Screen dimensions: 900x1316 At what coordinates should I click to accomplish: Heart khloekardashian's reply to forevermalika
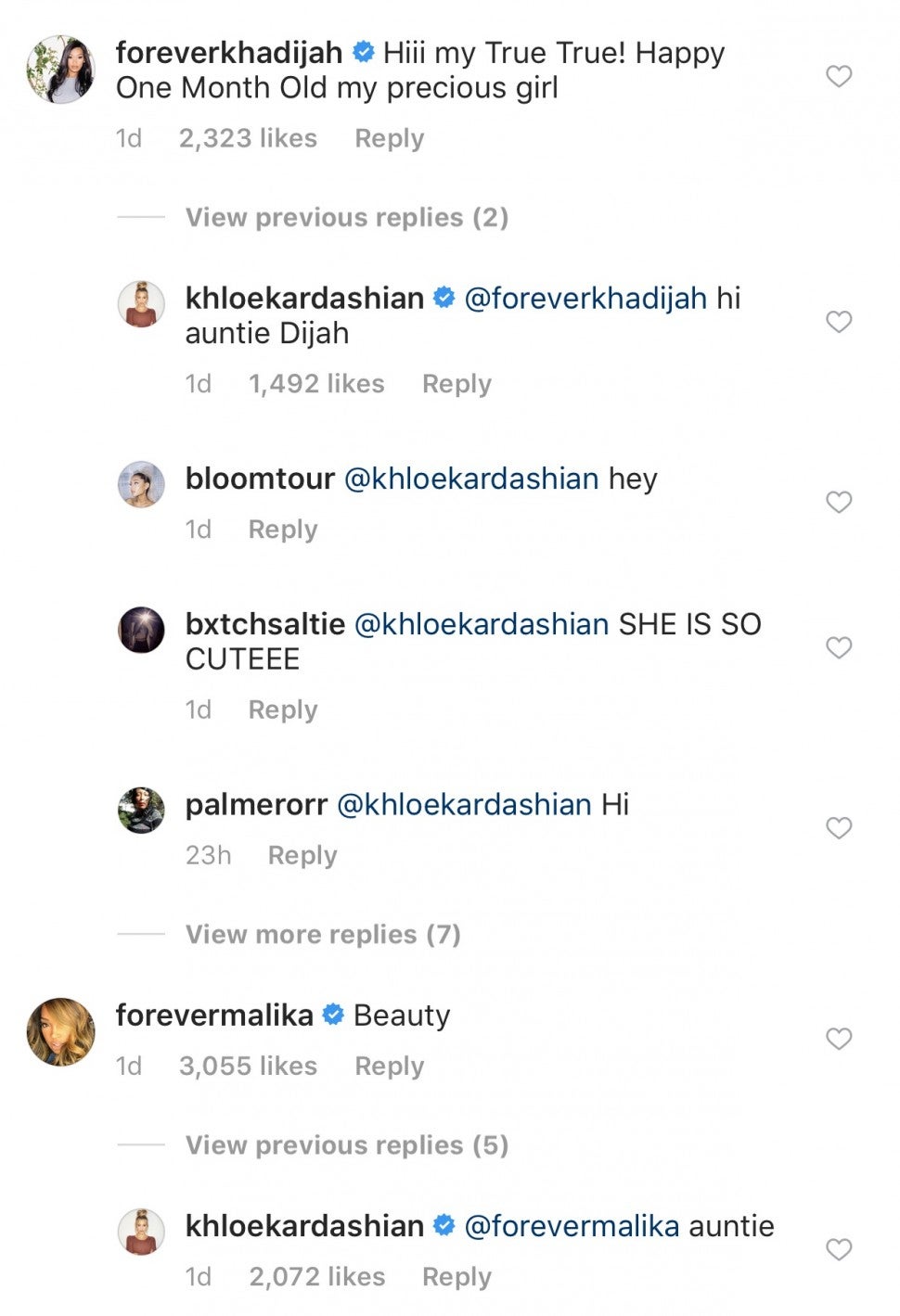pyautogui.click(x=839, y=1249)
